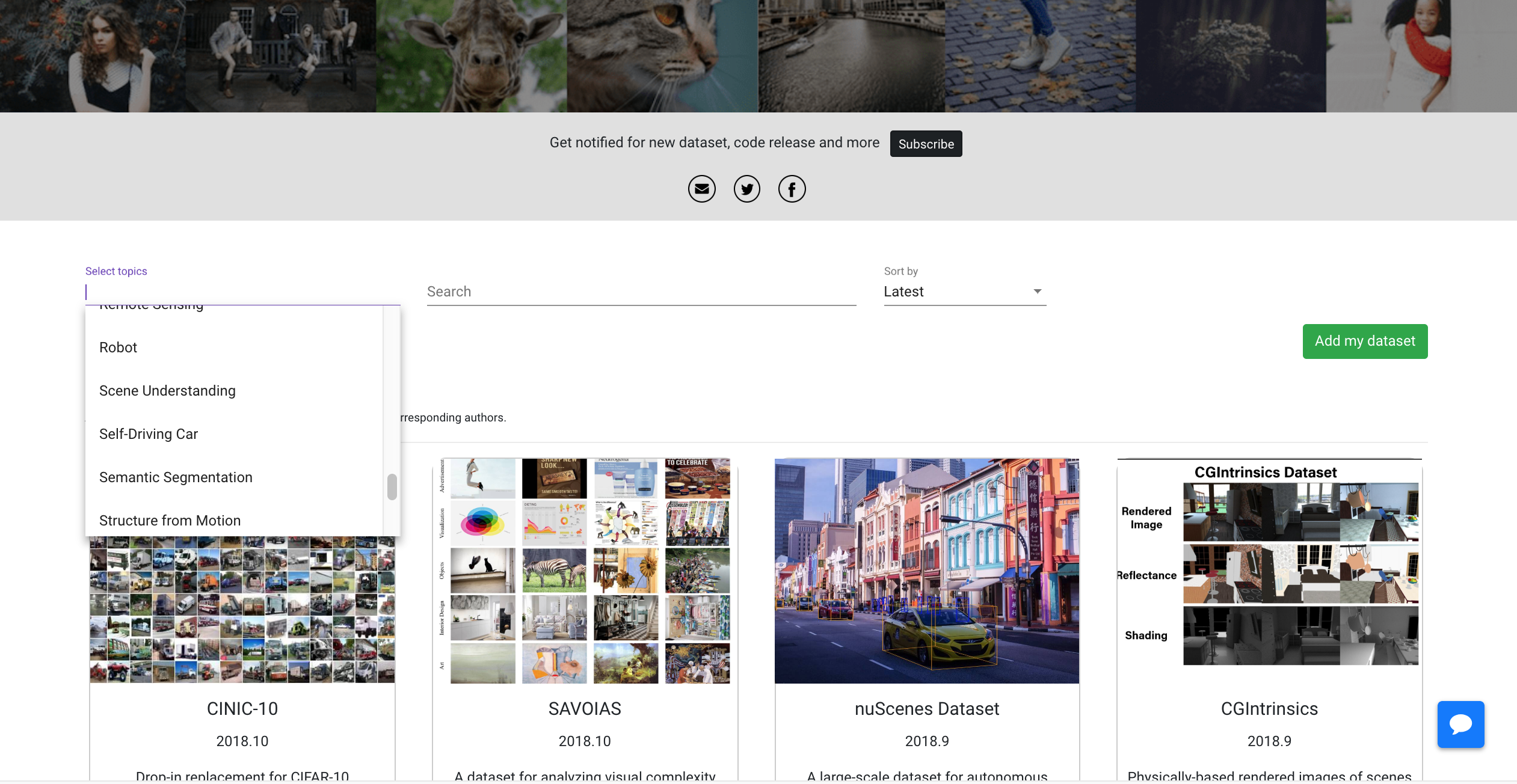Expand the Select topics dropdown list
Image resolution: width=1517 pixels, height=784 pixels.
point(241,292)
